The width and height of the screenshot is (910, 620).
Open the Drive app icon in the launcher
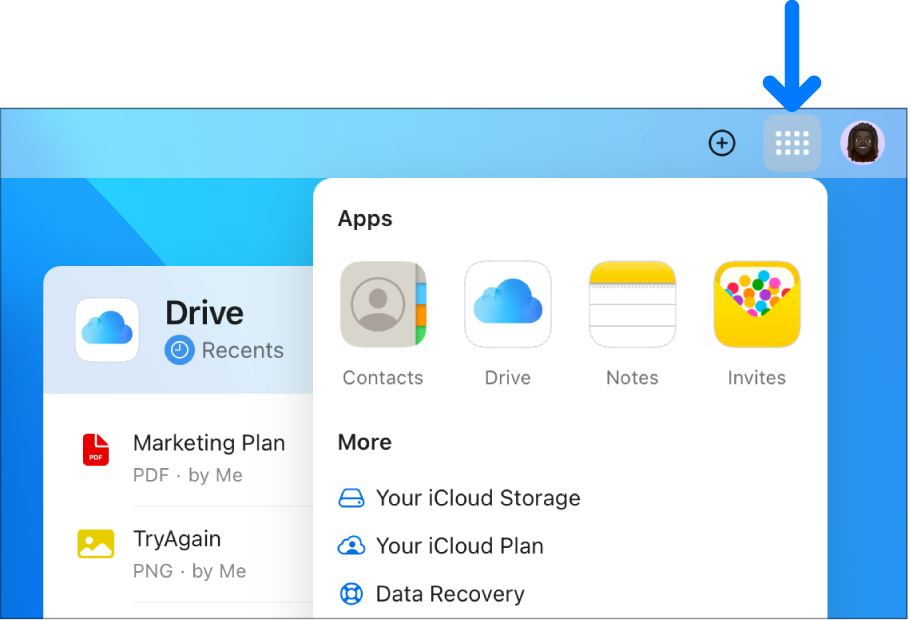click(x=508, y=304)
